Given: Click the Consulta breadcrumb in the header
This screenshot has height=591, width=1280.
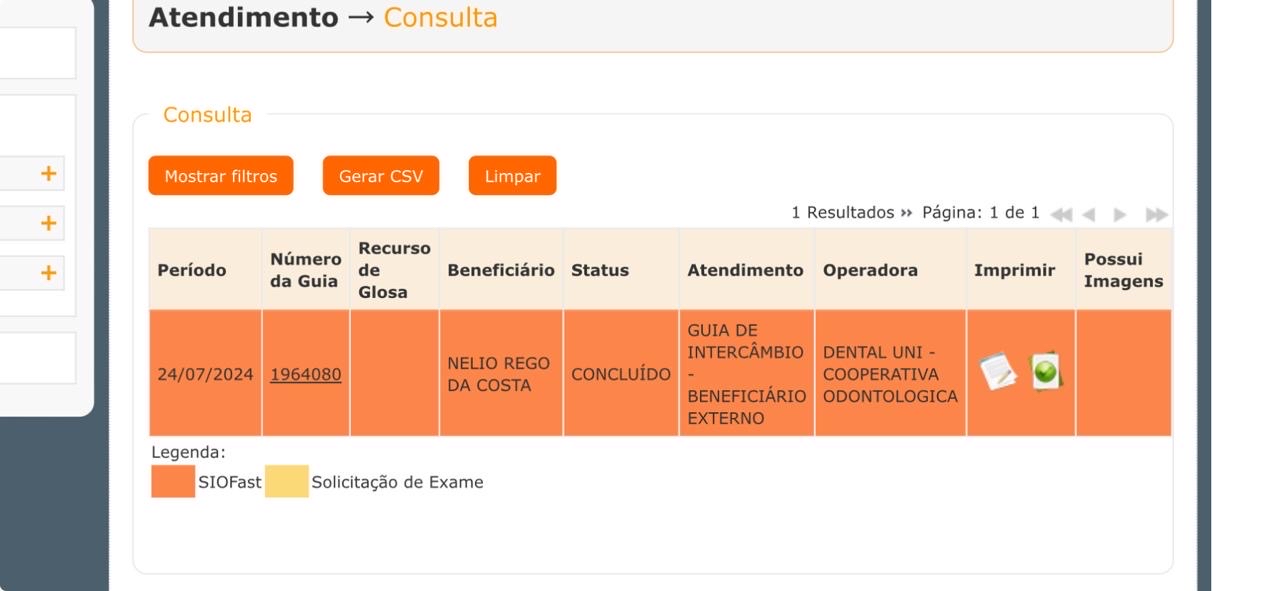Looking at the screenshot, I should coord(440,18).
